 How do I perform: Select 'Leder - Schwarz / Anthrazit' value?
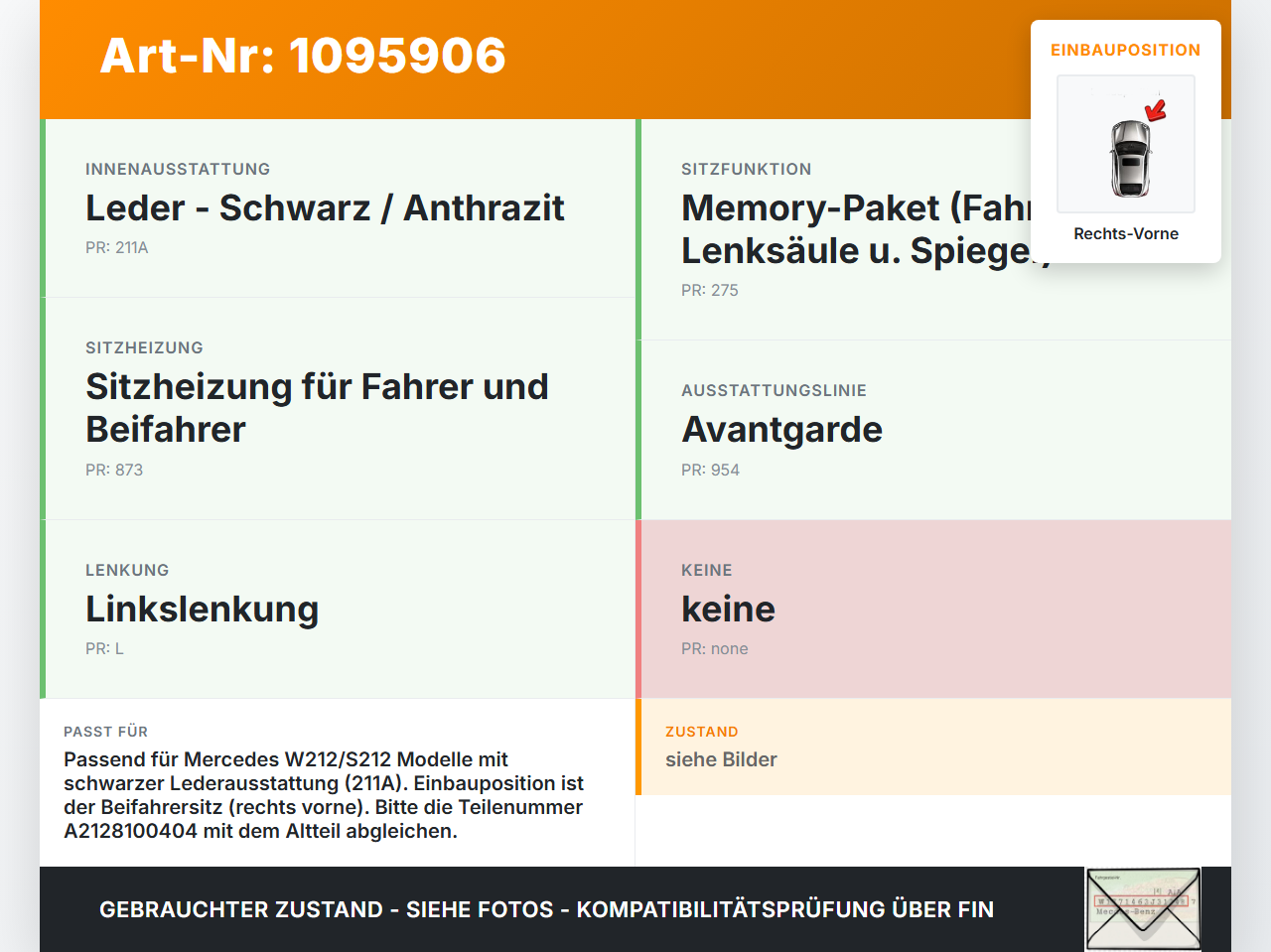(325, 207)
